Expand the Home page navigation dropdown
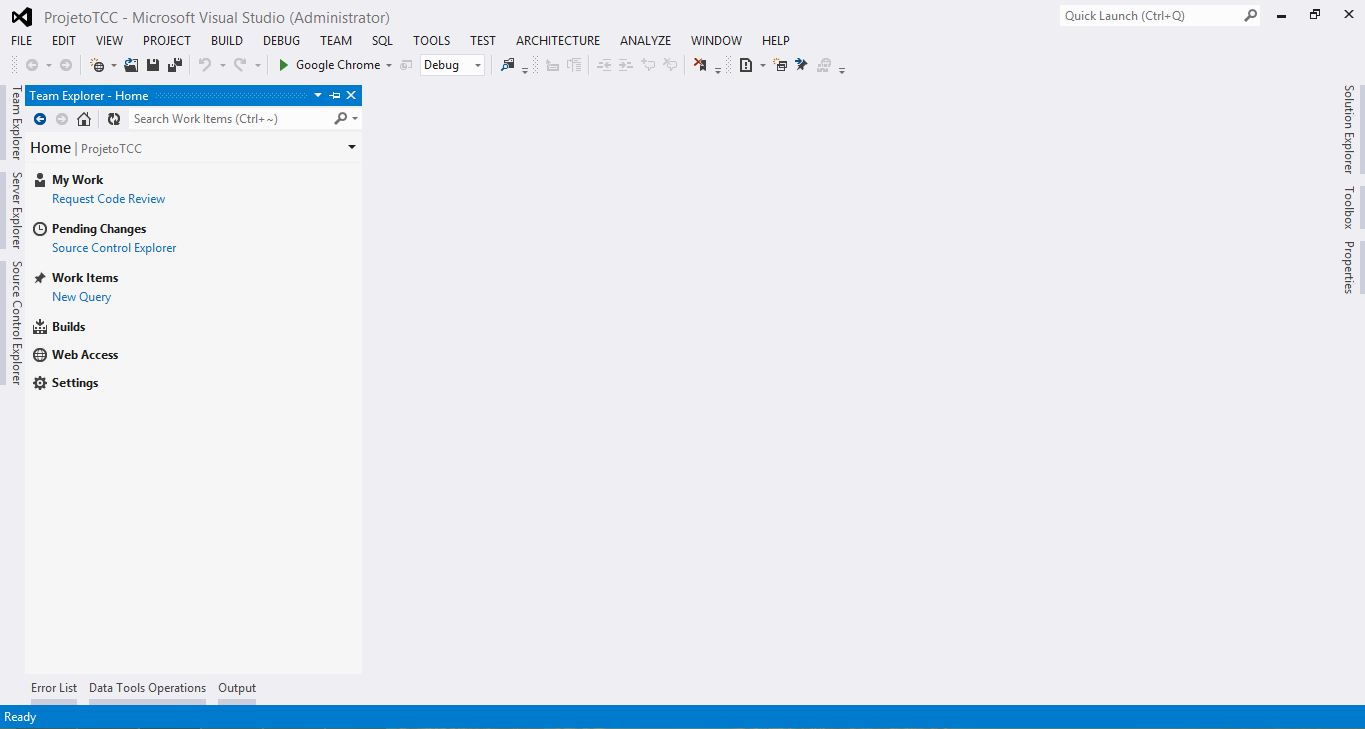This screenshot has height=729, width=1365. click(x=352, y=148)
